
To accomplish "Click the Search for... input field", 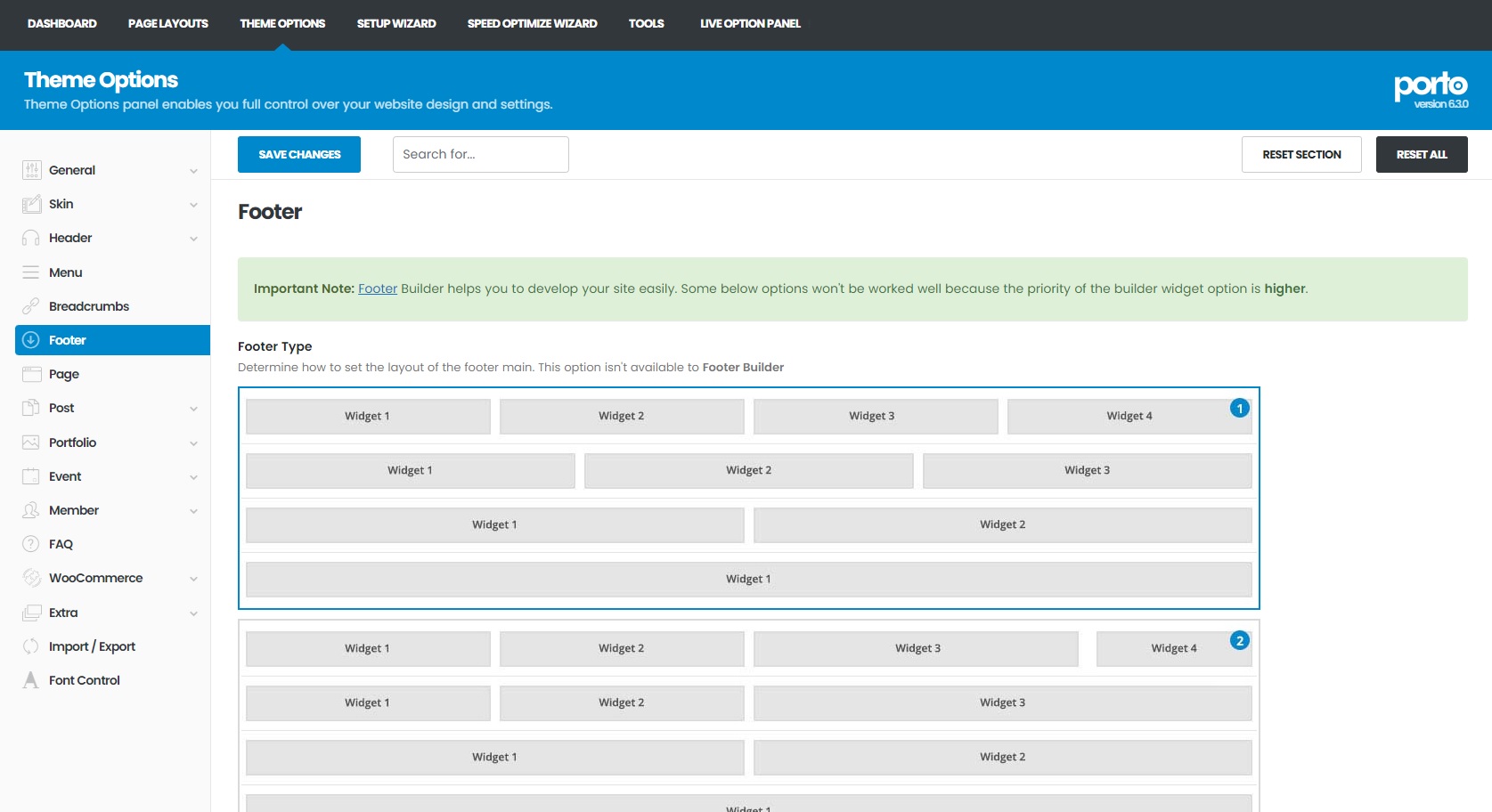I will (x=480, y=155).
